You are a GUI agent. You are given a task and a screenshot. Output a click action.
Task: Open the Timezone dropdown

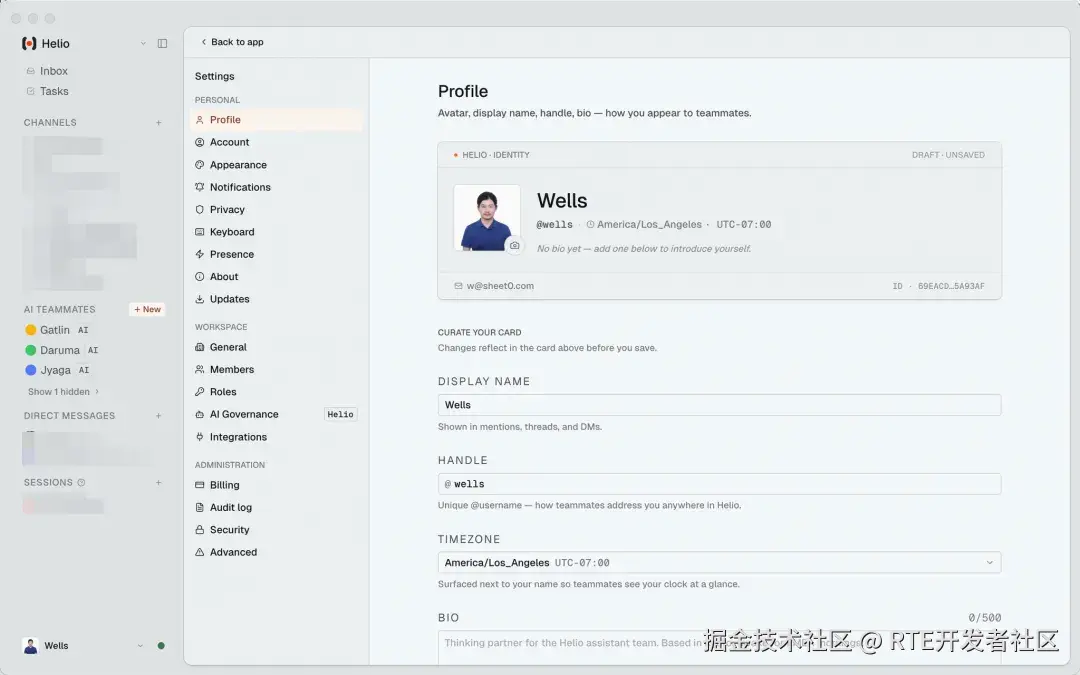coord(719,563)
